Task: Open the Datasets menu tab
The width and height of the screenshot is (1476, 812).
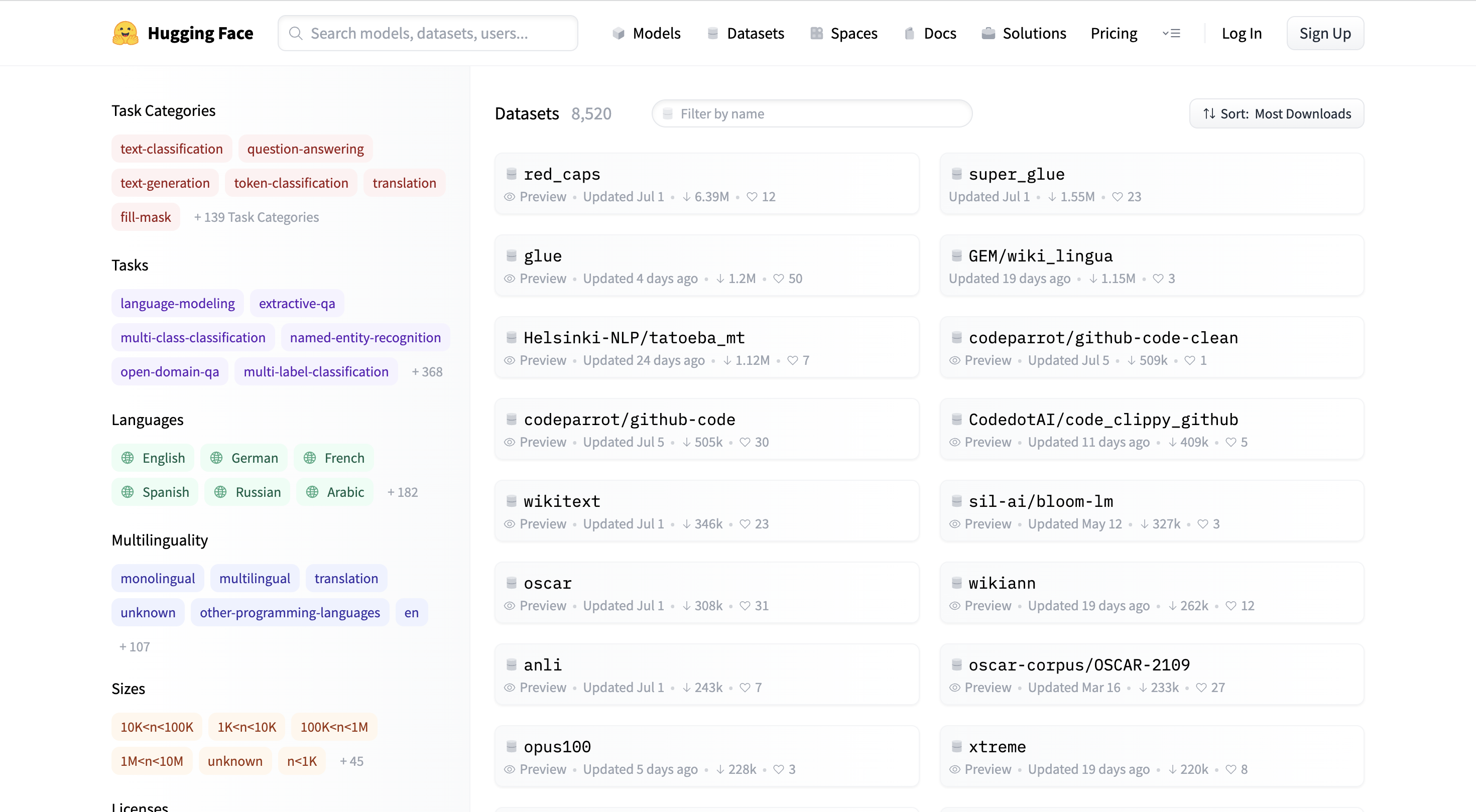Action: click(755, 33)
